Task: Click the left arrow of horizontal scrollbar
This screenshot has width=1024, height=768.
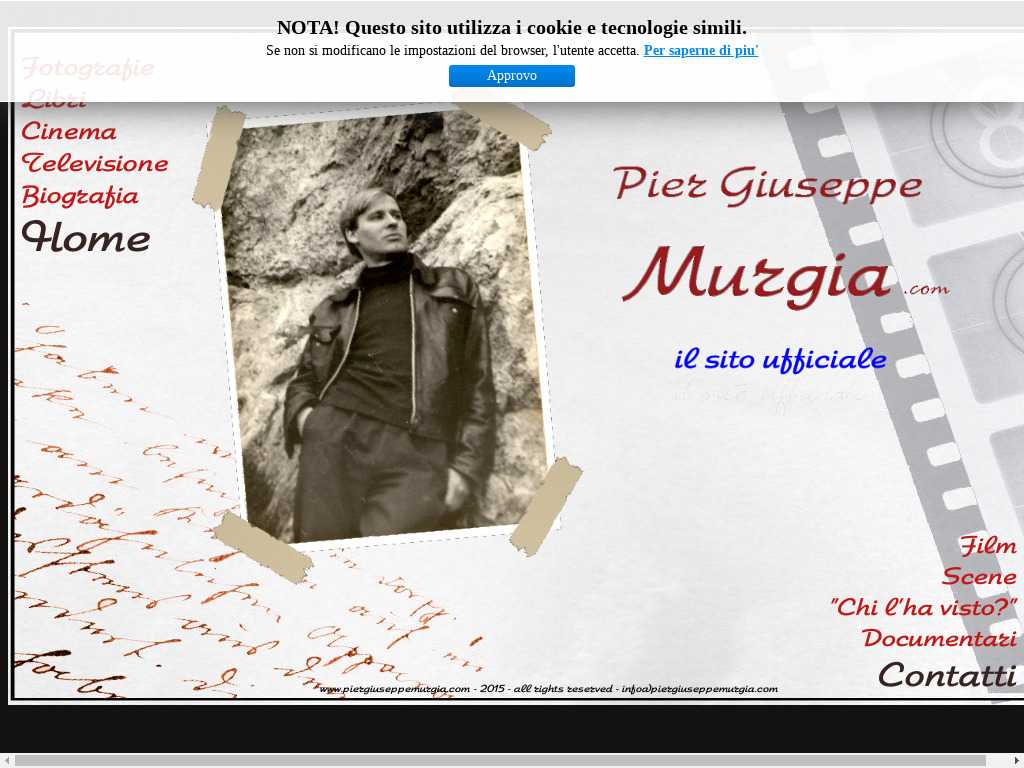Action: (x=7, y=760)
